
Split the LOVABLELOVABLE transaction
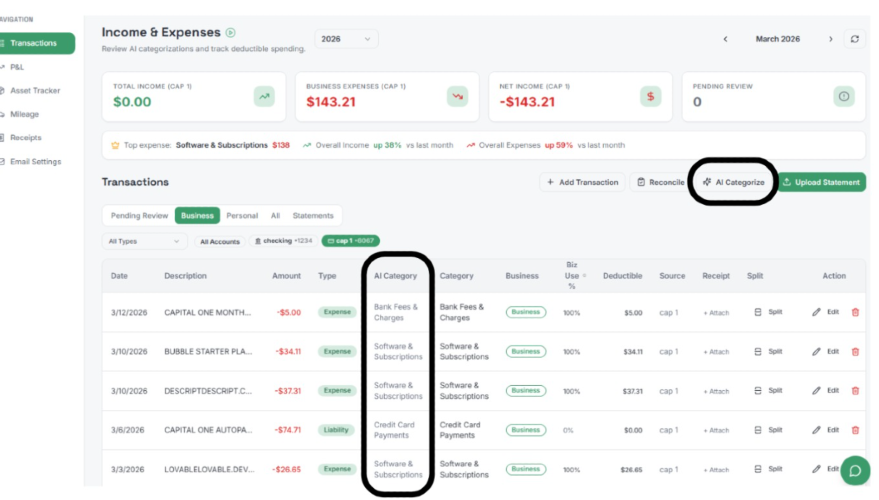click(x=768, y=469)
